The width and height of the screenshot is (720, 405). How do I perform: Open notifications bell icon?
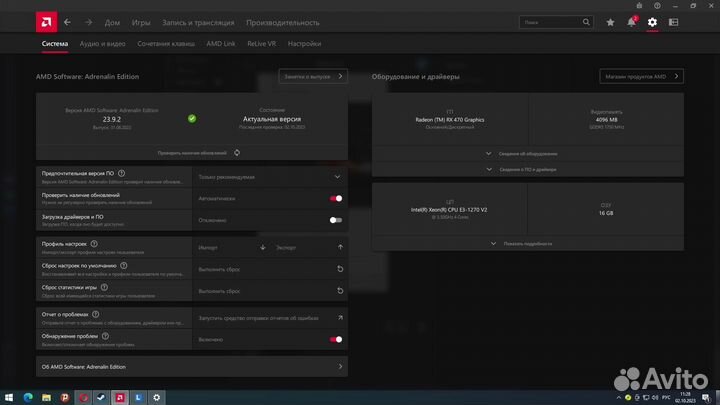point(632,22)
